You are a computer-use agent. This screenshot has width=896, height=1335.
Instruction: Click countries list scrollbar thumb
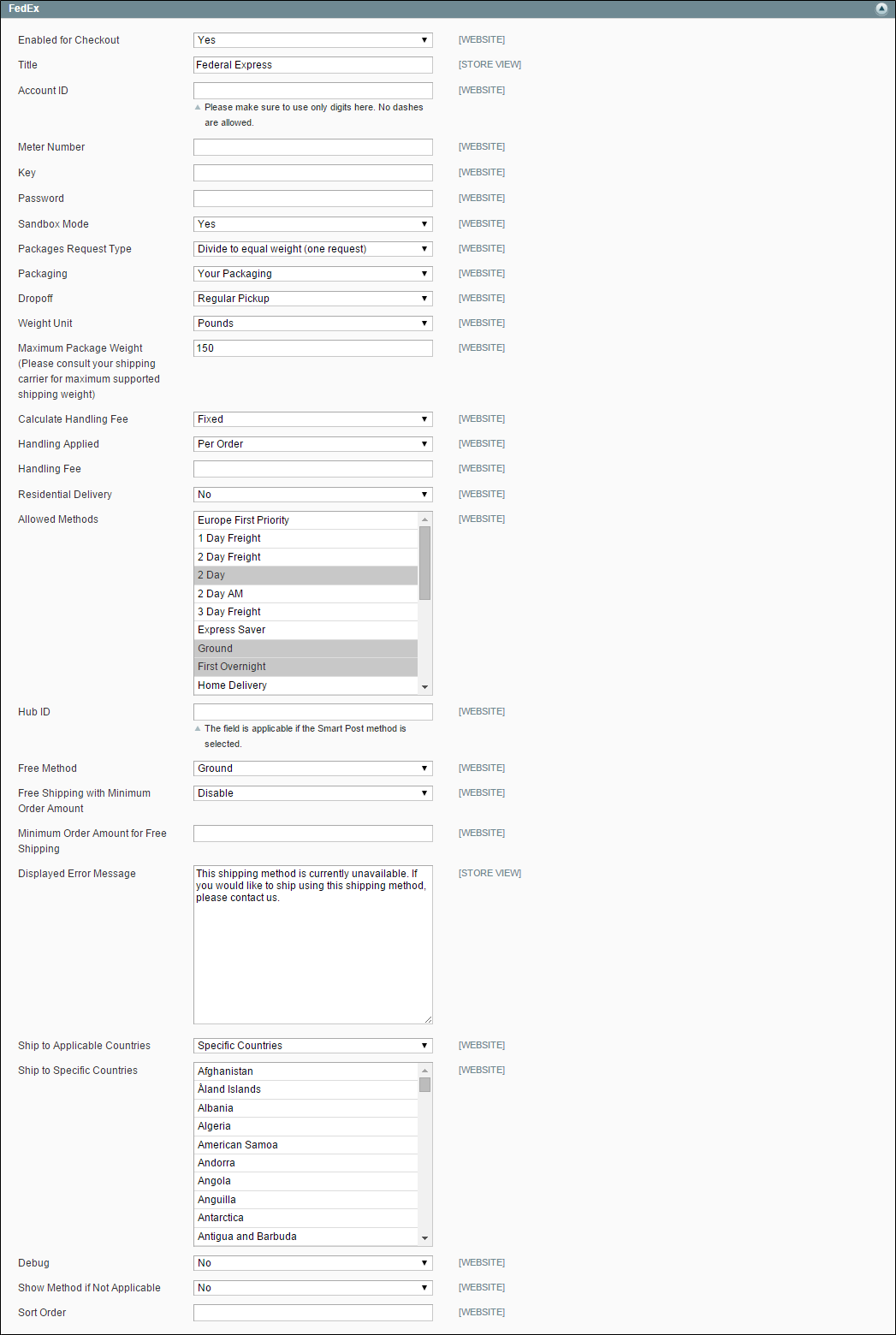point(424,1085)
